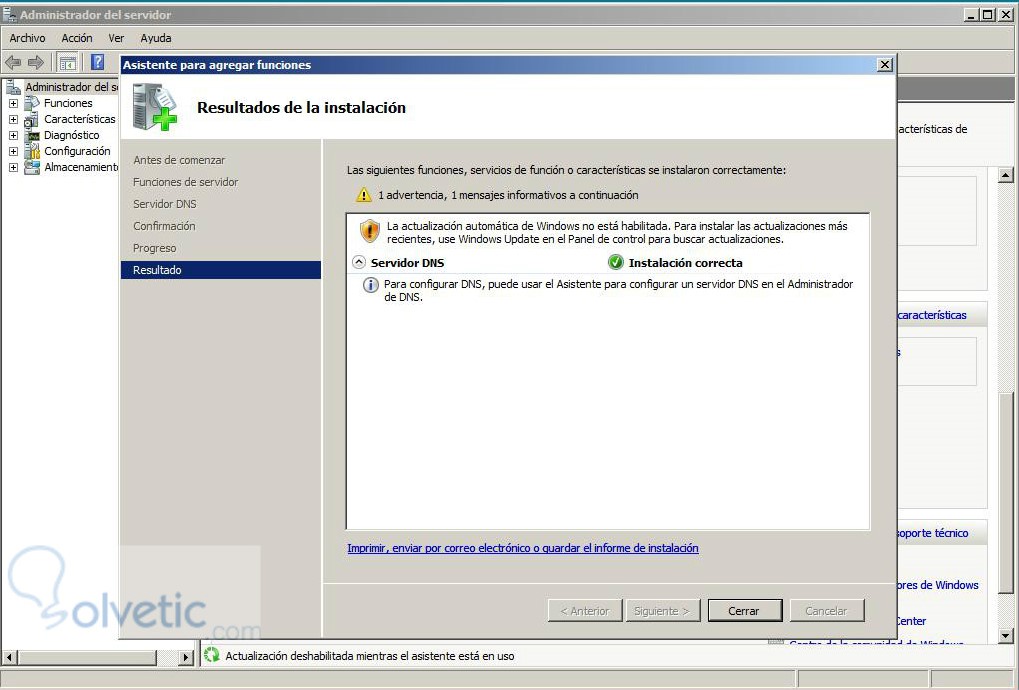Click the Almacenamiento tree node icon
Screen dimensions: 1019x690
pyautogui.click(x=32, y=167)
